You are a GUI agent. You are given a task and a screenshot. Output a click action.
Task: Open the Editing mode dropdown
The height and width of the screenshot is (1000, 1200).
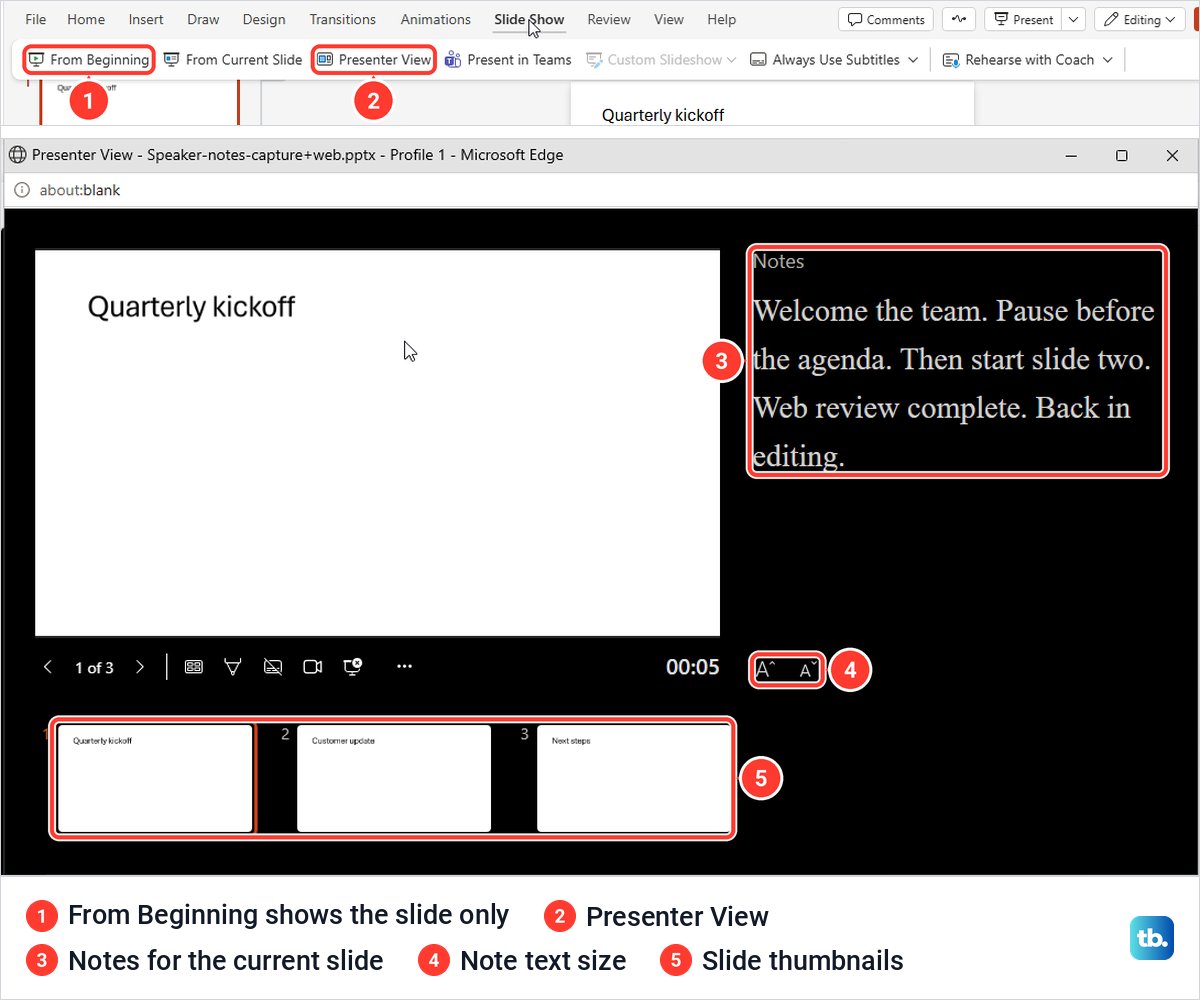(1141, 19)
